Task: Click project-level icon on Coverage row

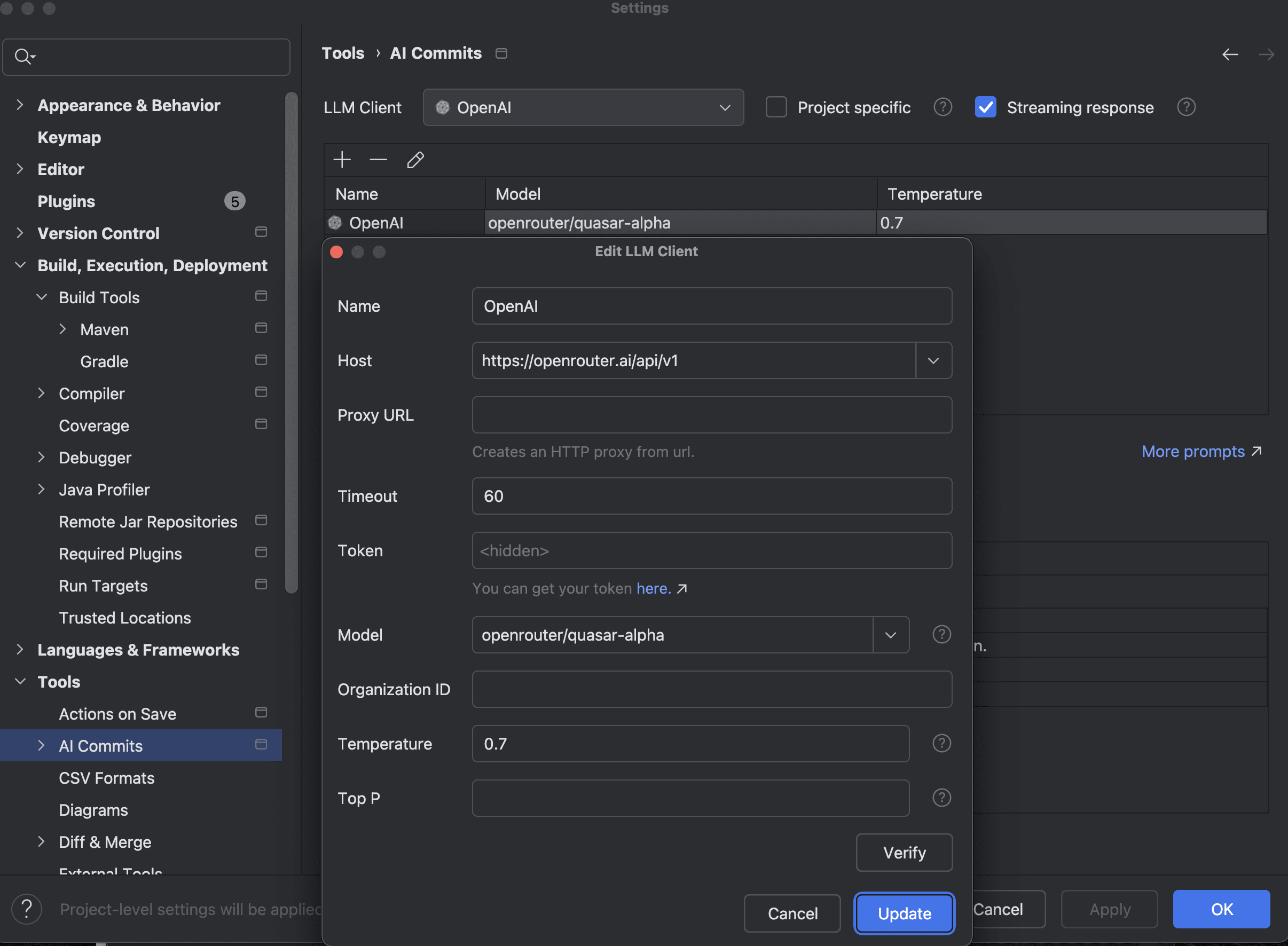Action: pyautogui.click(x=261, y=424)
